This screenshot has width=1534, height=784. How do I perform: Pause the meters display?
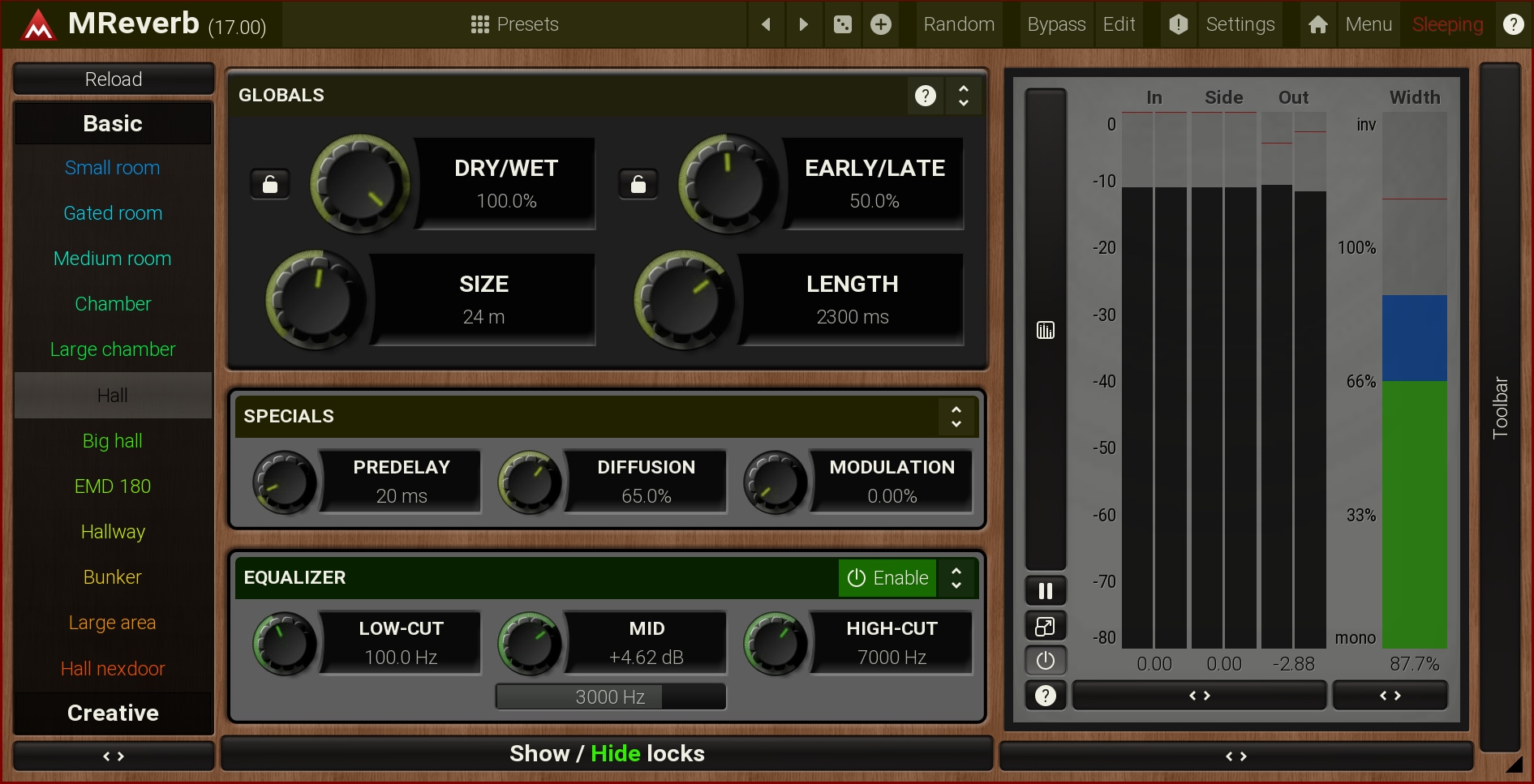click(x=1046, y=591)
